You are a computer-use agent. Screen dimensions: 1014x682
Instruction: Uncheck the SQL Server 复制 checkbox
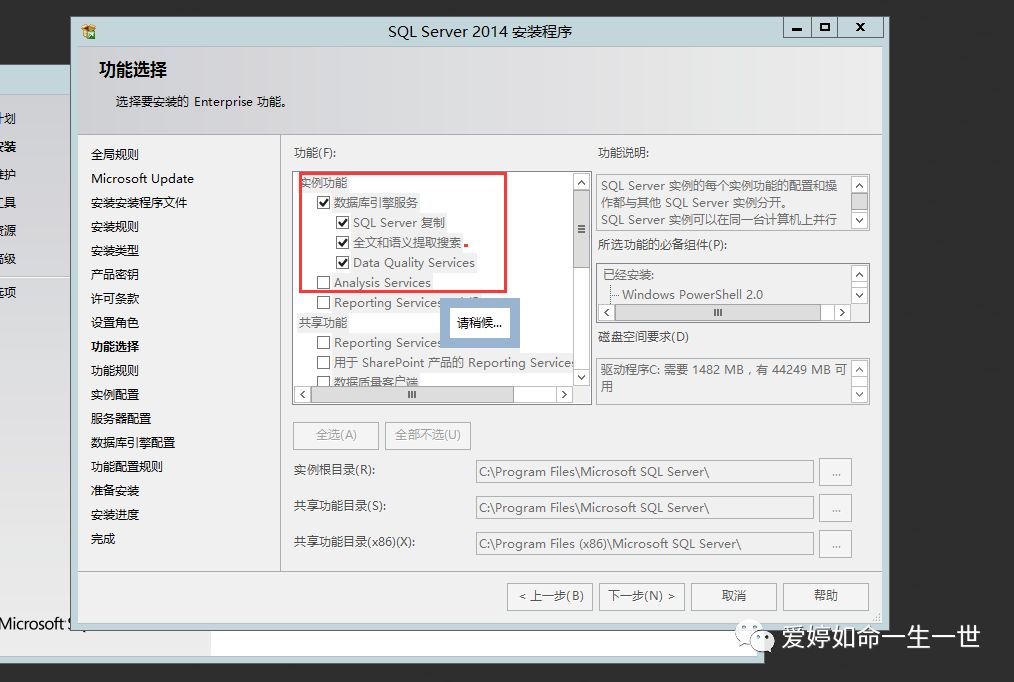[x=343, y=222]
